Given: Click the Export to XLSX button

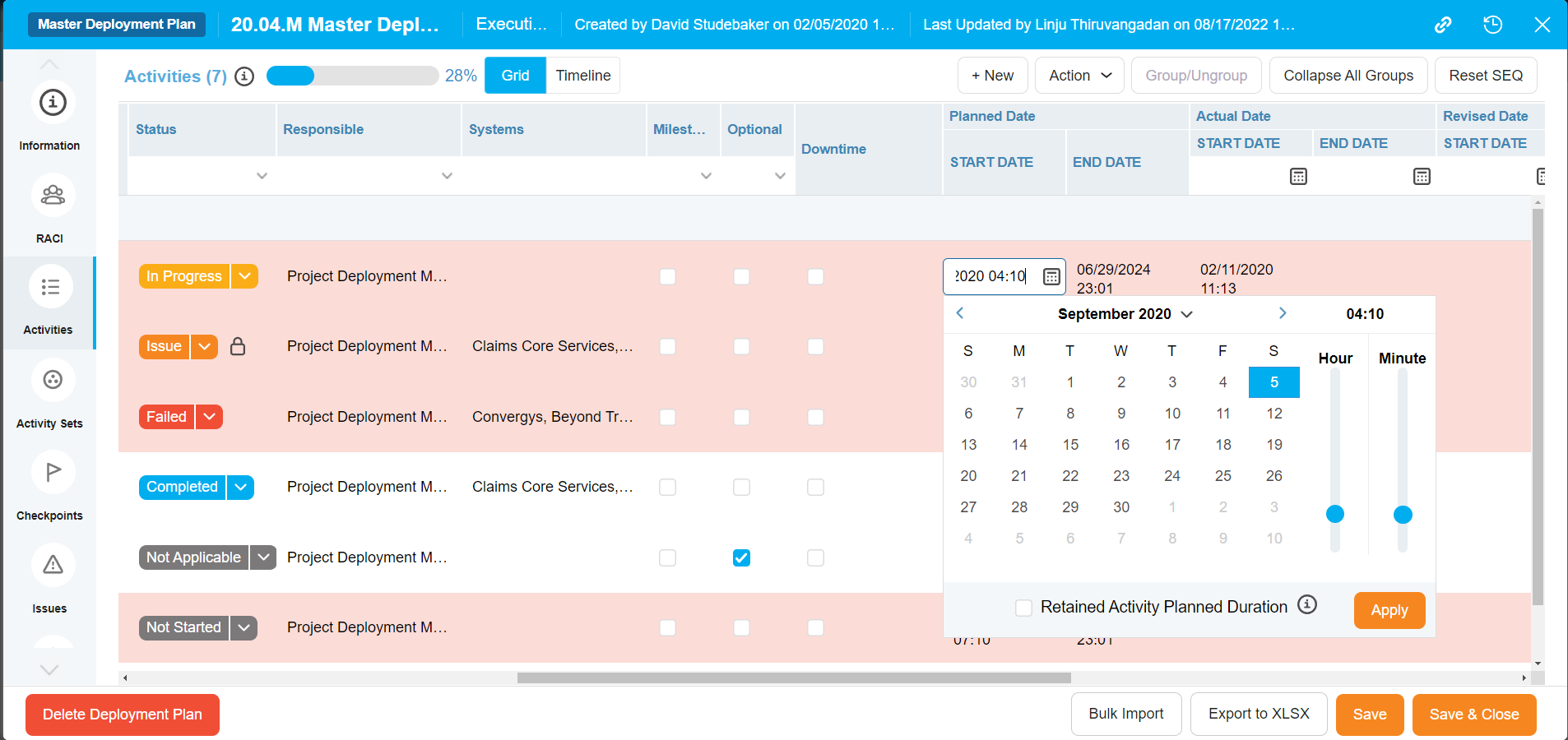Looking at the screenshot, I should click(1258, 714).
